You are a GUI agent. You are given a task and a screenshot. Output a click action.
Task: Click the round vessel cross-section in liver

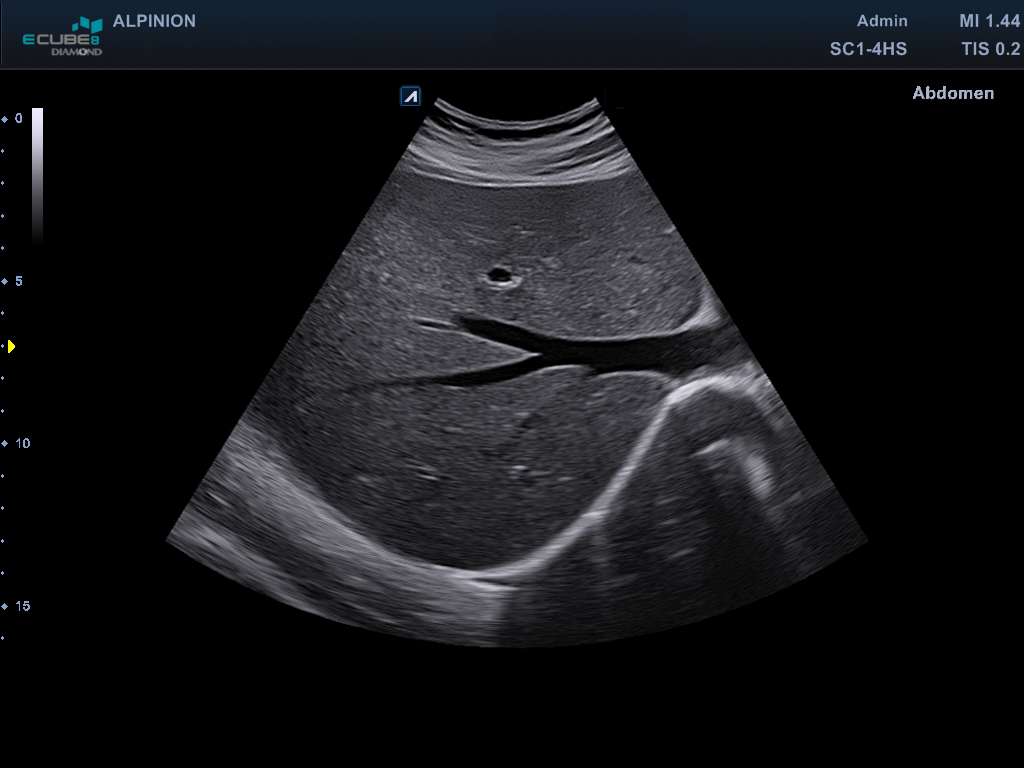click(x=498, y=276)
